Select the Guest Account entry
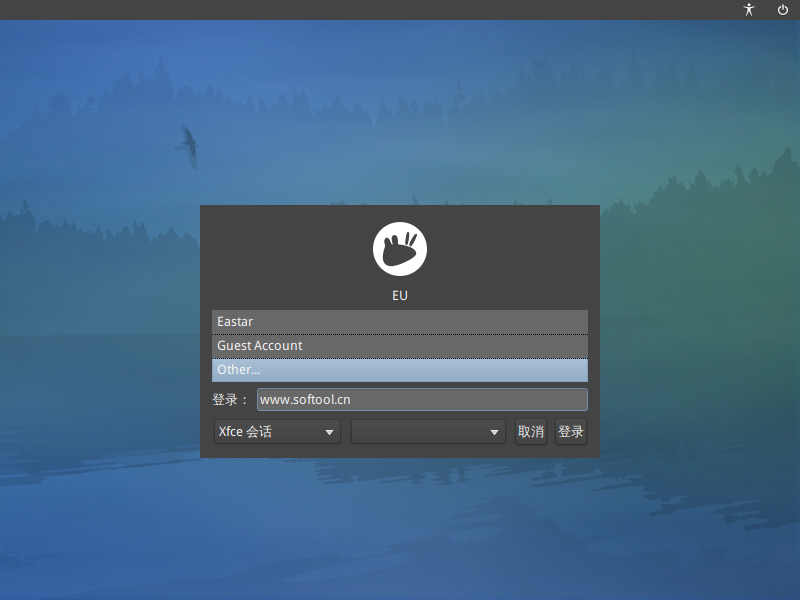 399,346
